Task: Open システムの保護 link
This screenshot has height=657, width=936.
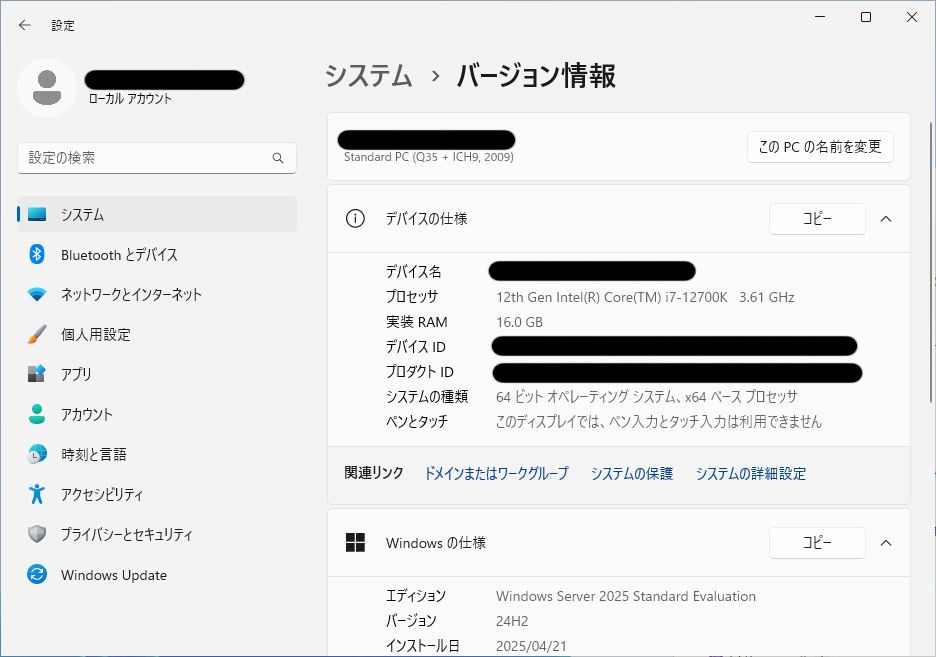Action: (632, 474)
